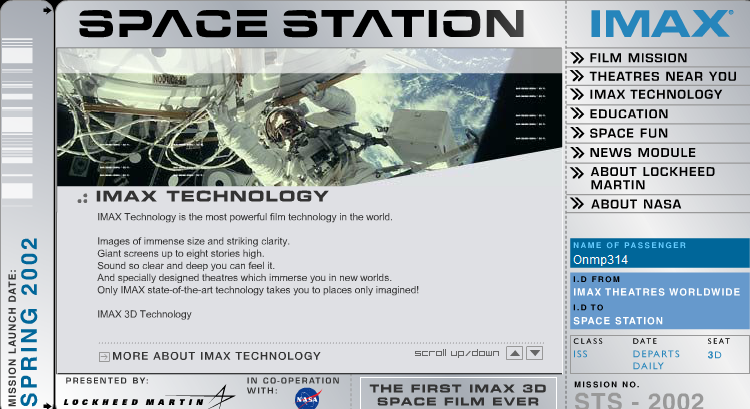Click the line 'Sound so clear and deep you can feel it.'
Viewport: 750px width, 409px height.
tap(186, 265)
